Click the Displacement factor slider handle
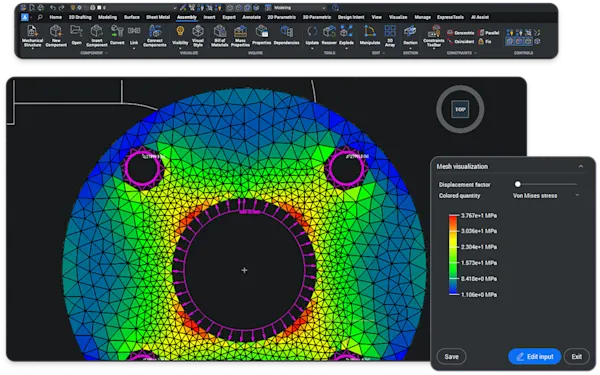 (518, 184)
